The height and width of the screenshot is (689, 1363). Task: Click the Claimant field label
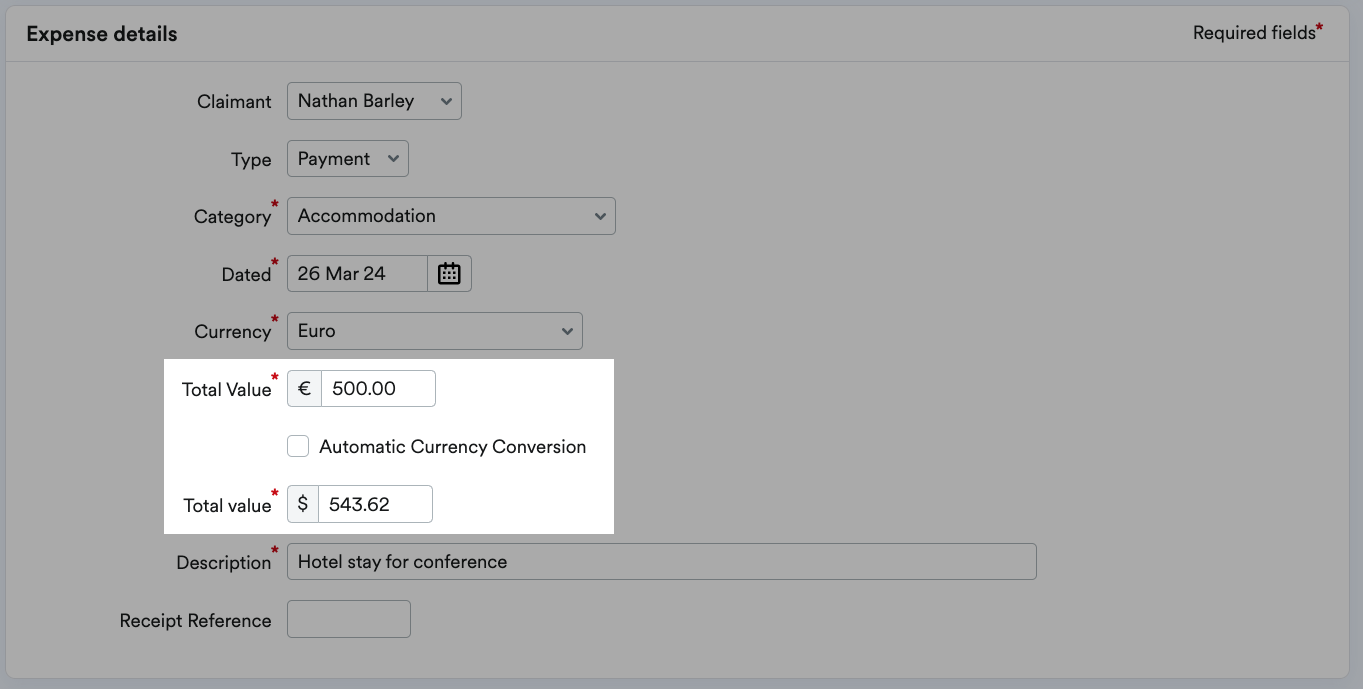(234, 102)
